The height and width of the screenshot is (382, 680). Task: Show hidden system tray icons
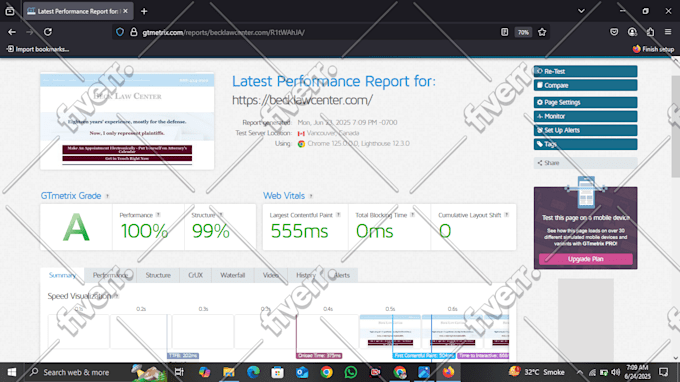click(x=579, y=372)
